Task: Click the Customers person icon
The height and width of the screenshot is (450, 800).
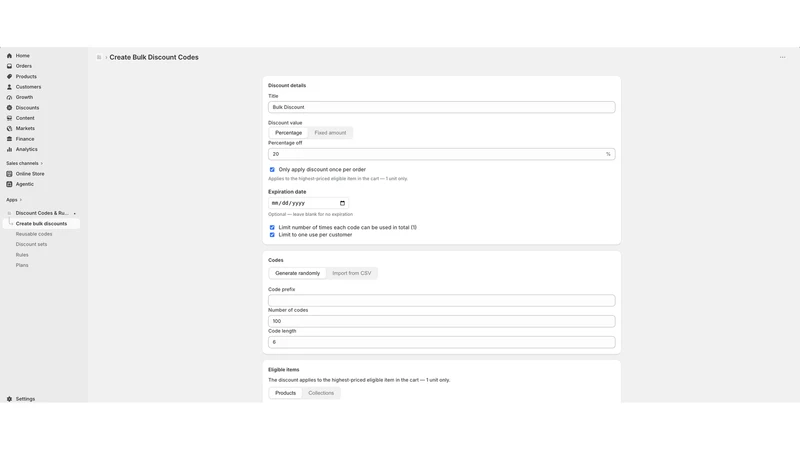Action: point(9,87)
